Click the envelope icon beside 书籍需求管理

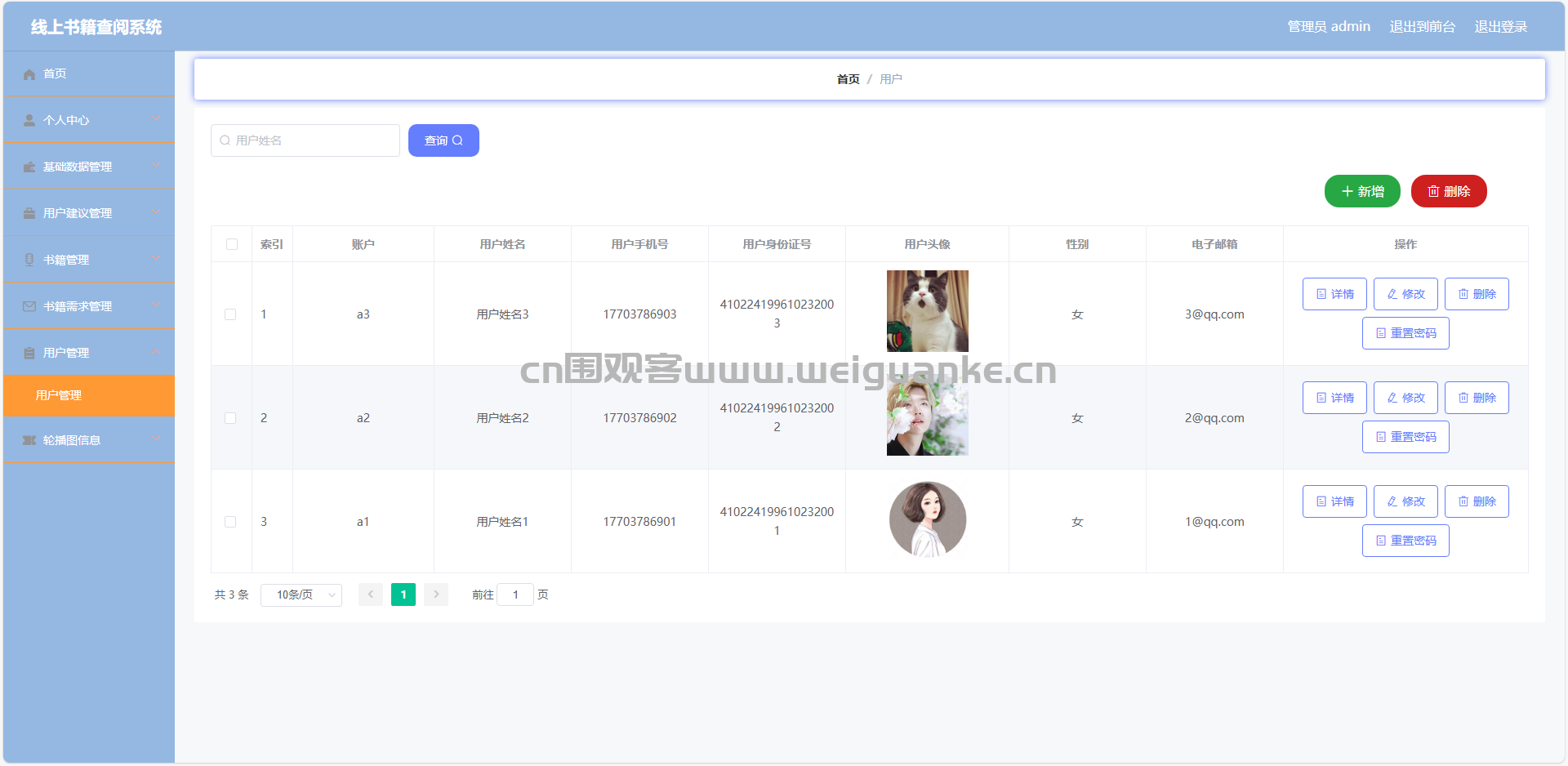point(29,307)
